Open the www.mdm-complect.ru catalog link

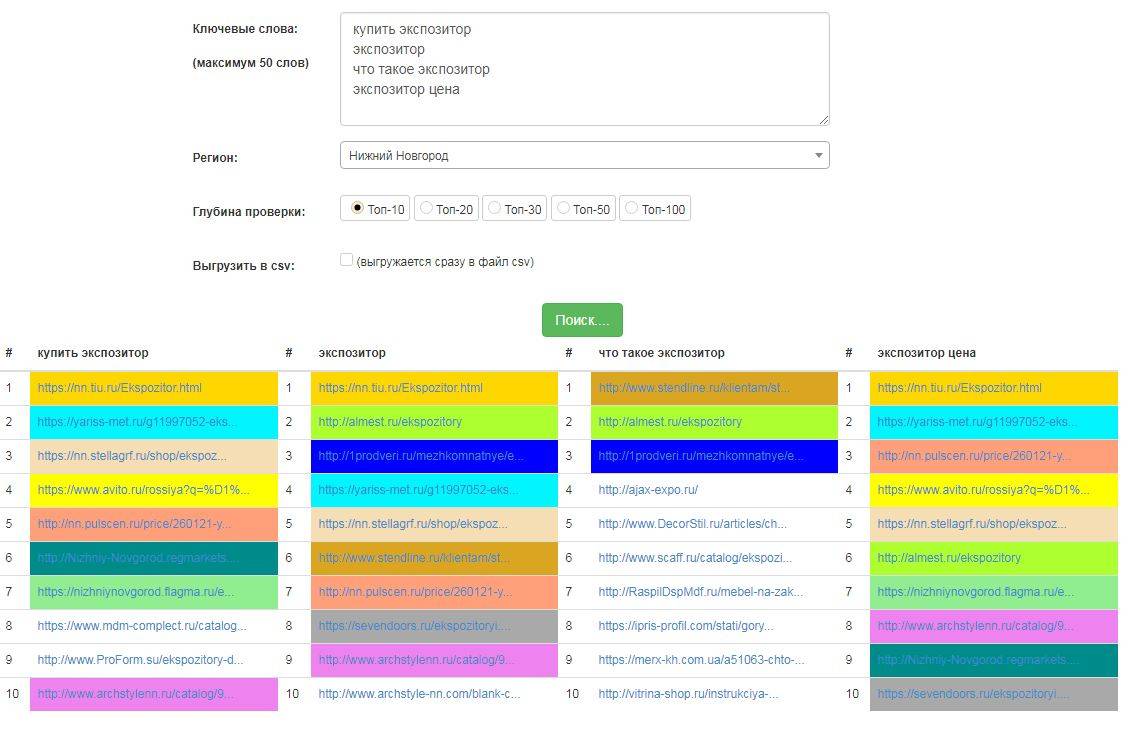142,626
